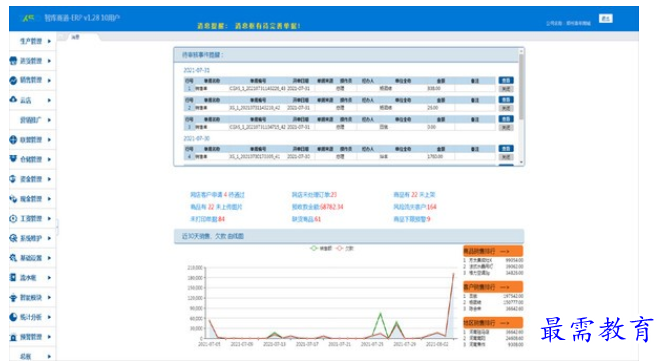Open 风险流失客户 164 link
Image resolution: width=662 pixels, height=361 pixels.
(x=415, y=207)
